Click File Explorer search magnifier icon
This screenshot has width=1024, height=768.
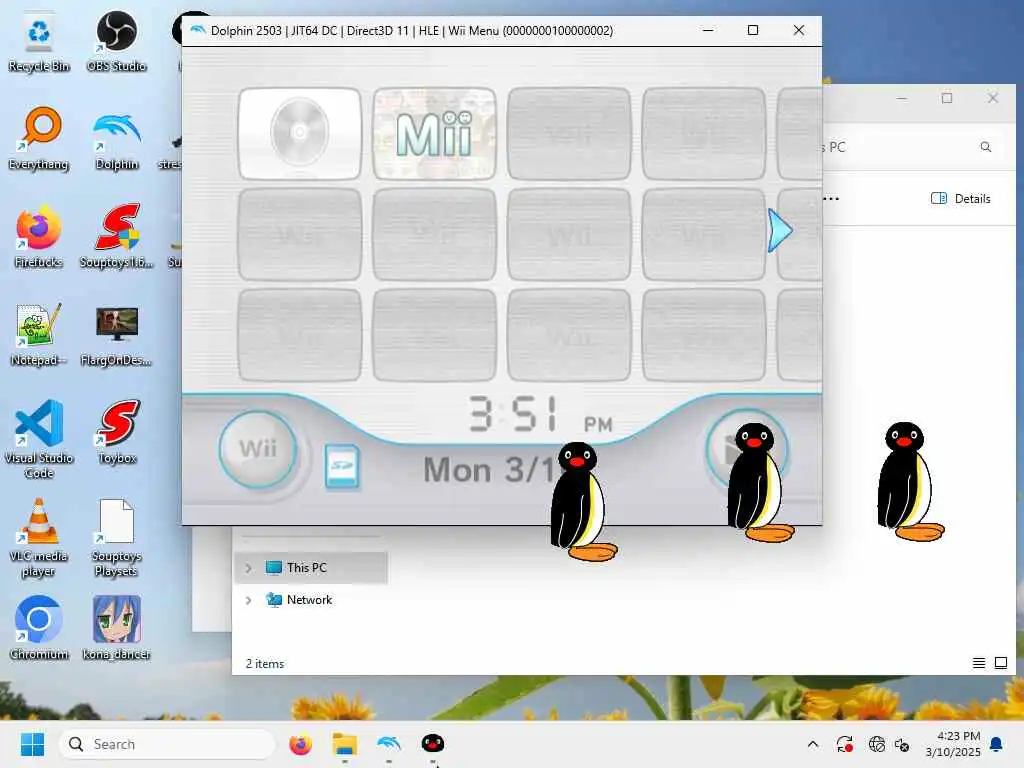click(x=985, y=147)
